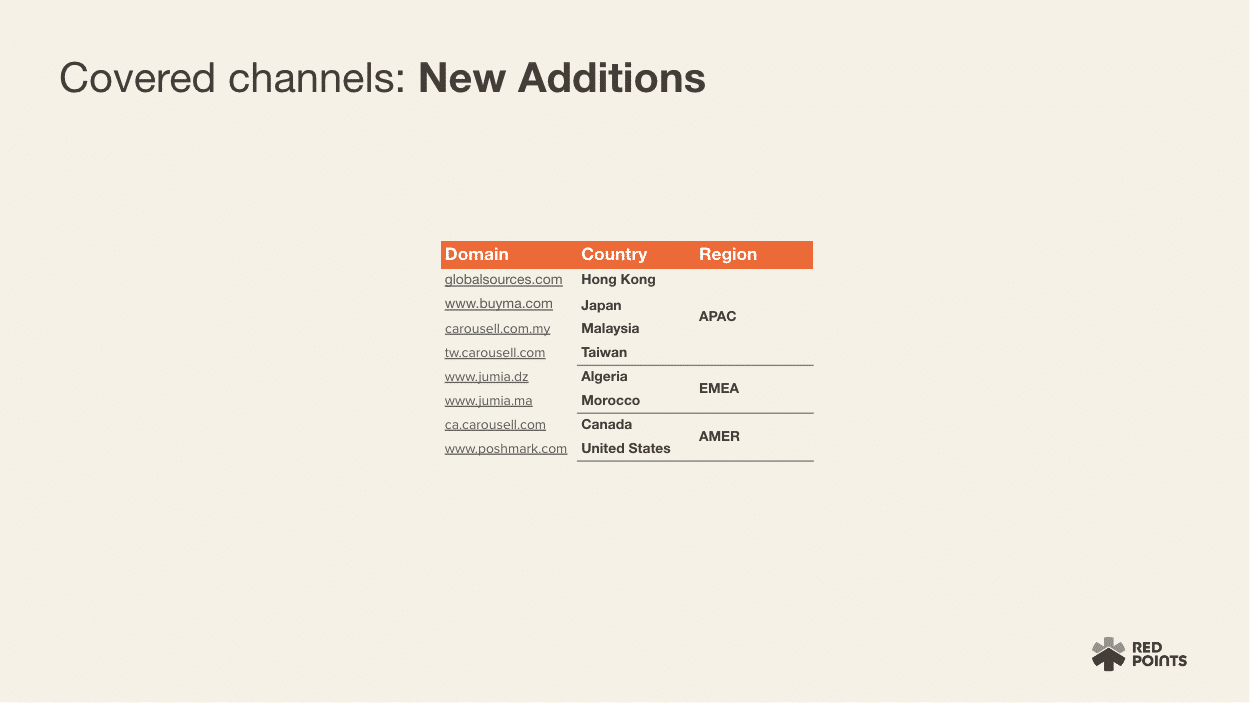The width and height of the screenshot is (1250, 703).
Task: Visit the carousell.com.my link
Action: [x=497, y=329]
